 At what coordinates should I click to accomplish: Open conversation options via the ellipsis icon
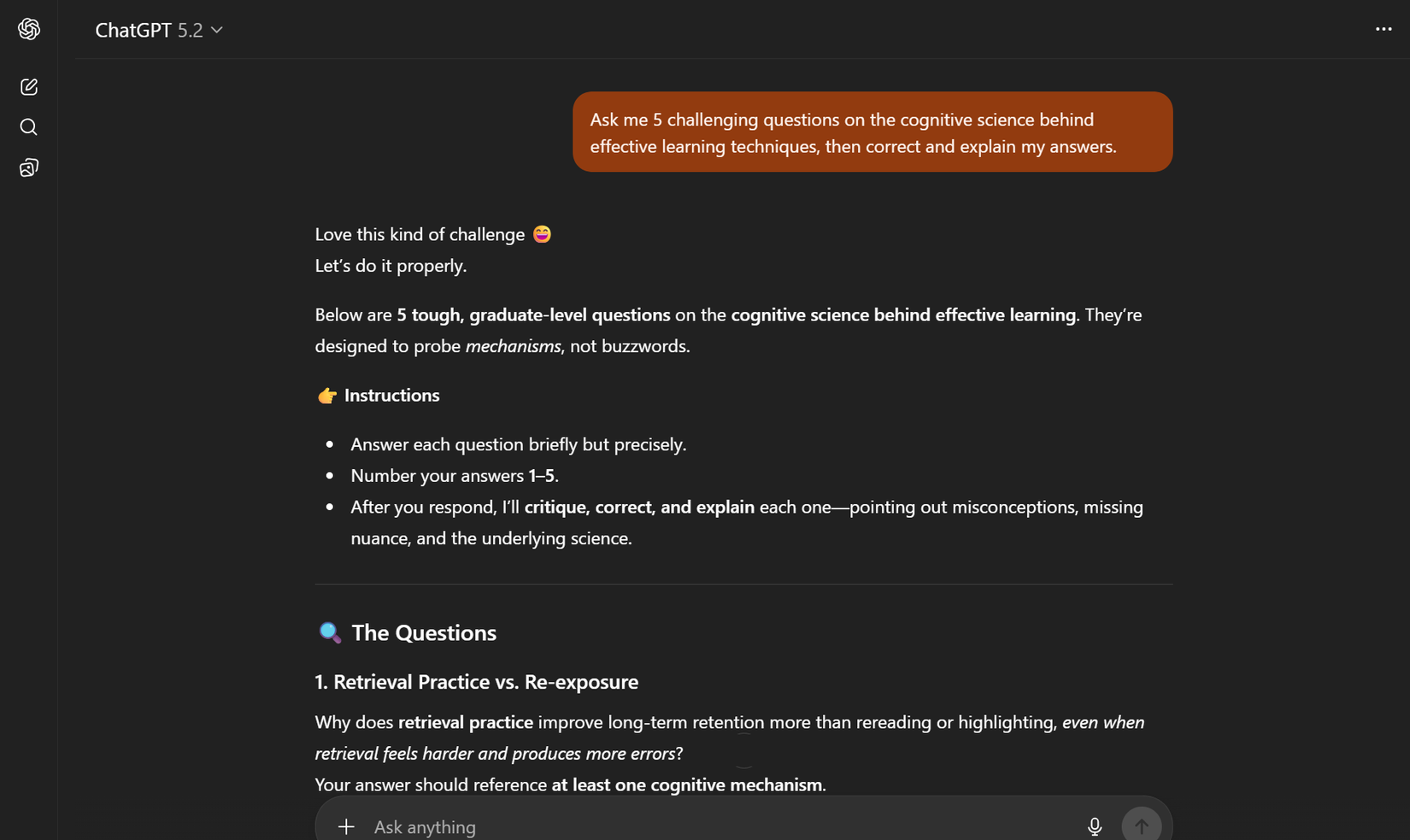(1382, 28)
